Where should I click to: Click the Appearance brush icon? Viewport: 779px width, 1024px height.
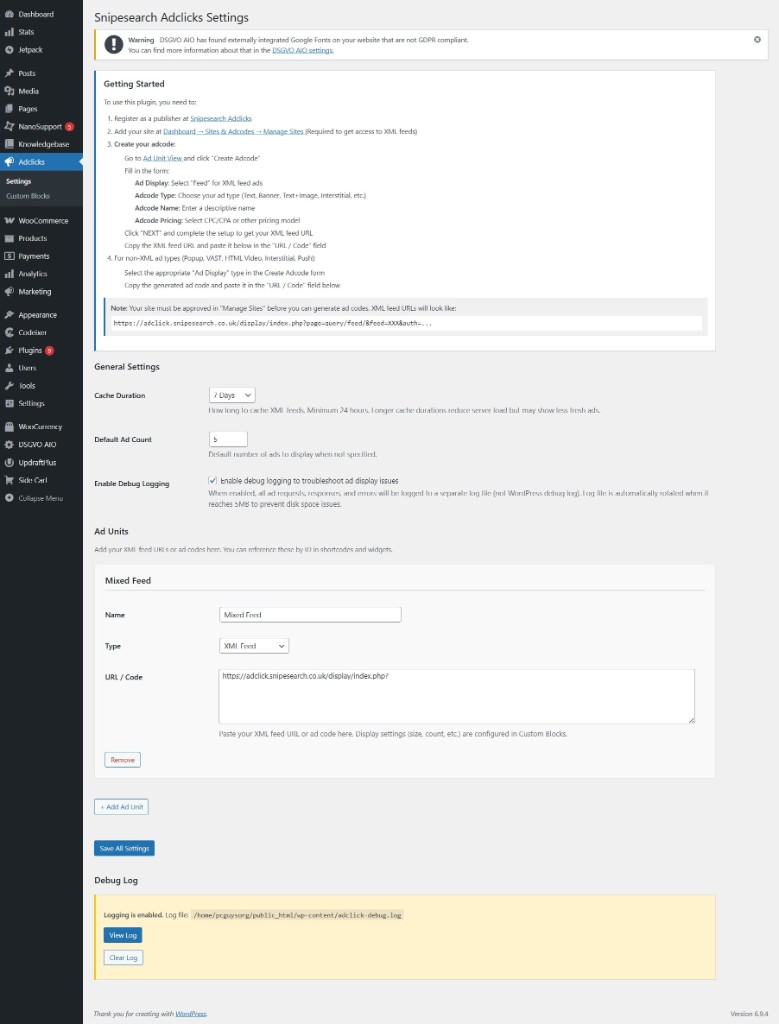tap(9, 315)
